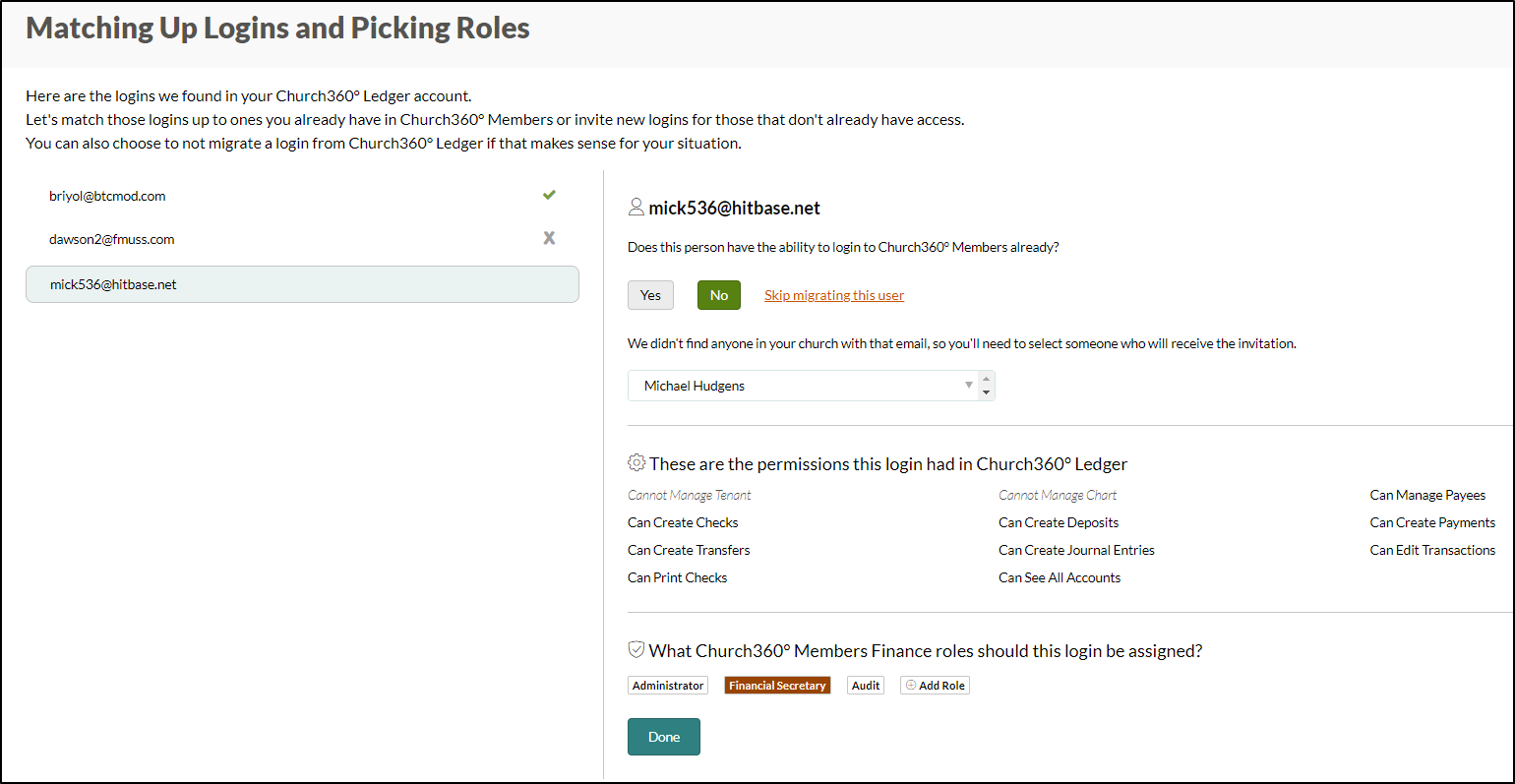
Task: Select Yes for existing Members login
Action: pyautogui.click(x=650, y=295)
